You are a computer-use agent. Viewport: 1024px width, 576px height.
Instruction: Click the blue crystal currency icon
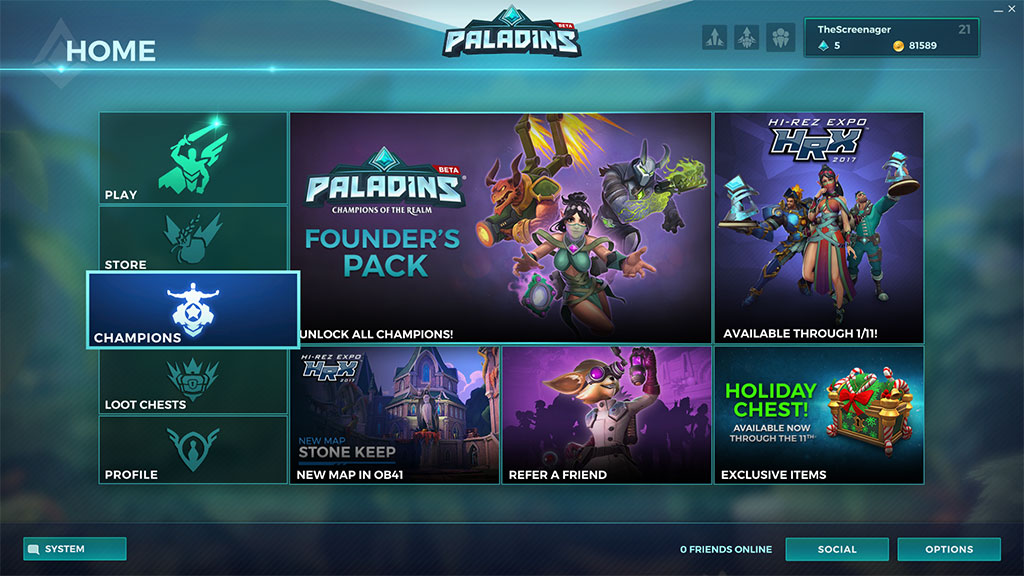(x=824, y=46)
